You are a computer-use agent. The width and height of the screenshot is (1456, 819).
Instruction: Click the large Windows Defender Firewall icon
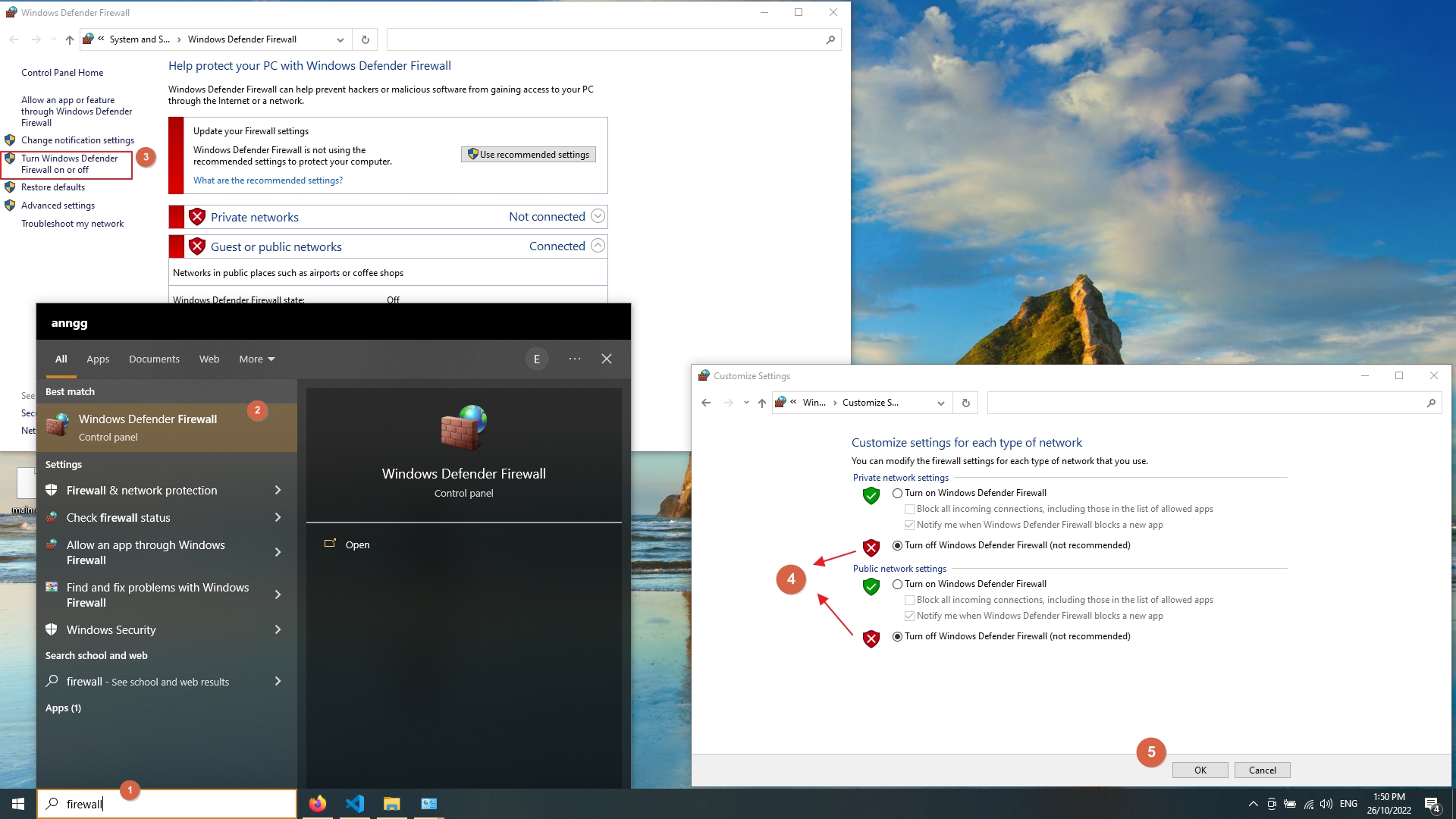pos(464,428)
